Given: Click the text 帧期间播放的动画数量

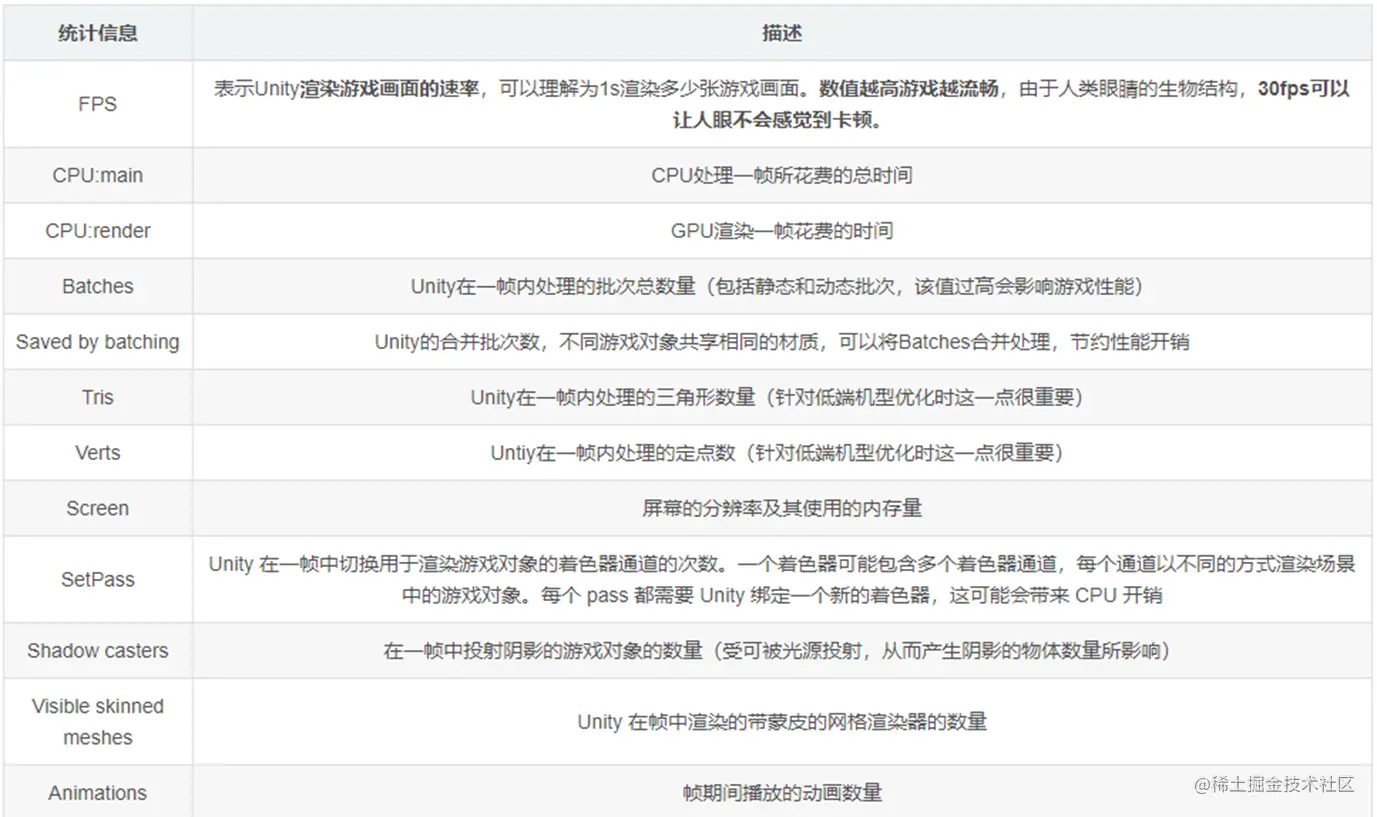Looking at the screenshot, I should click(782, 793).
